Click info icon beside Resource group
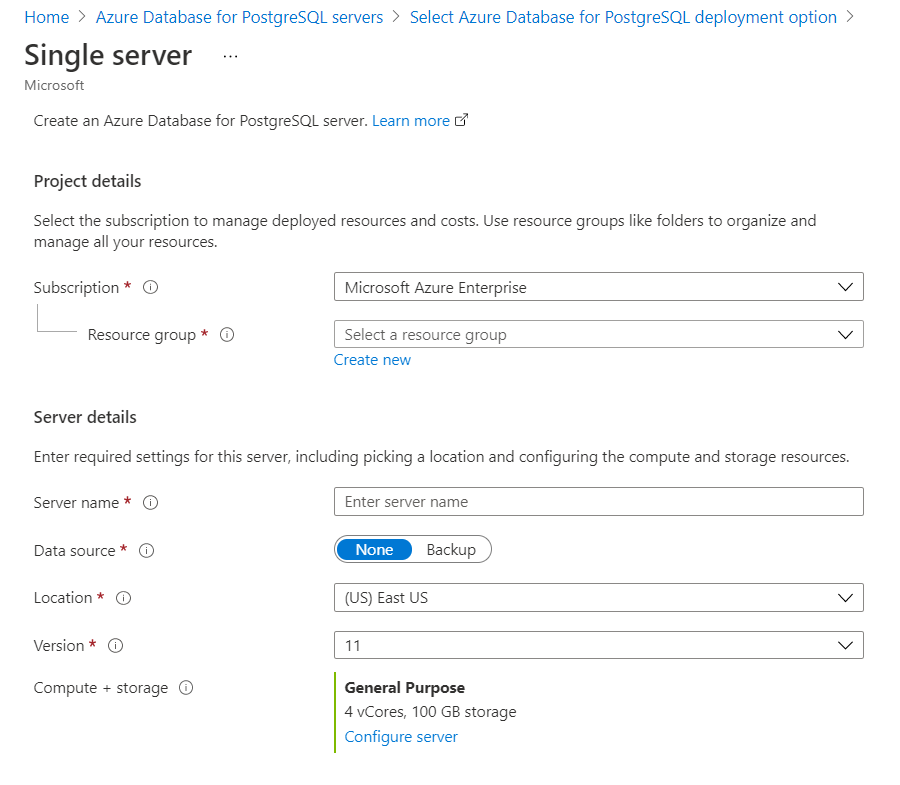 [x=227, y=335]
